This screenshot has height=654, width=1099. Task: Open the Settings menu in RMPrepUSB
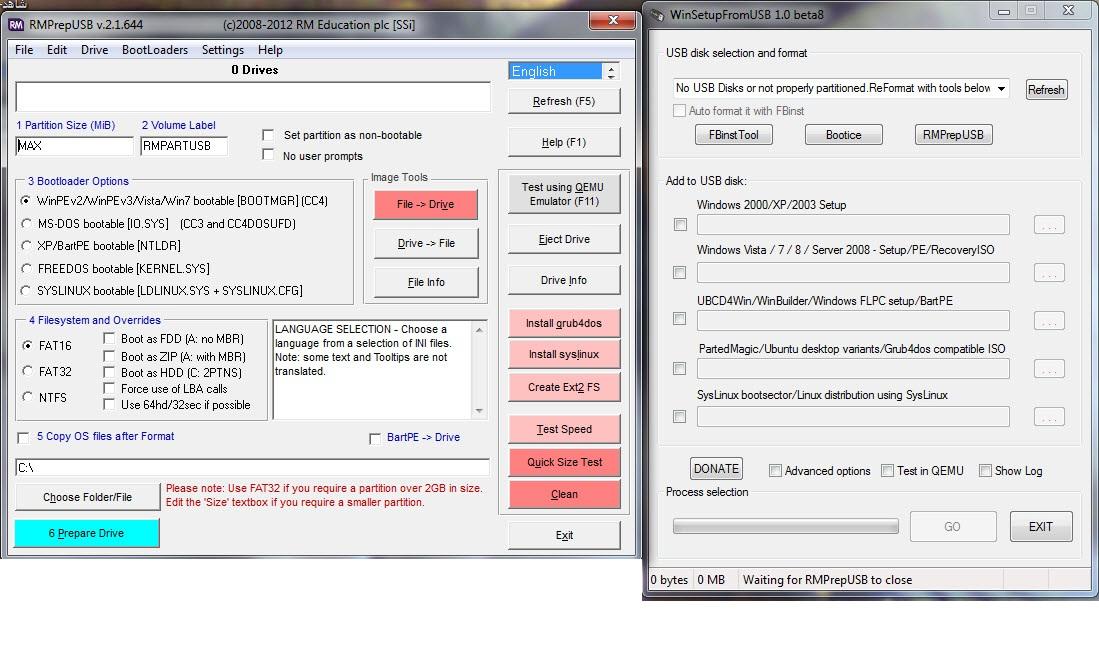(223, 50)
